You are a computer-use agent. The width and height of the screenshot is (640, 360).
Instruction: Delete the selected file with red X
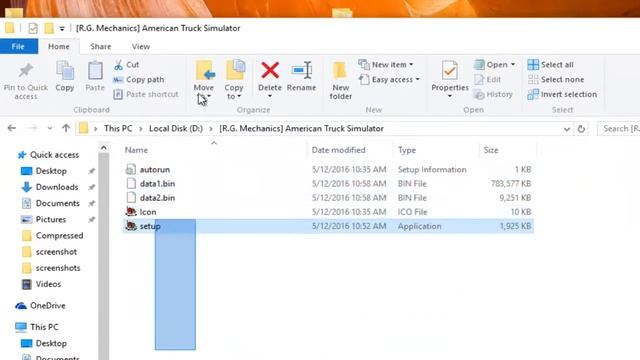pyautogui.click(x=270, y=76)
